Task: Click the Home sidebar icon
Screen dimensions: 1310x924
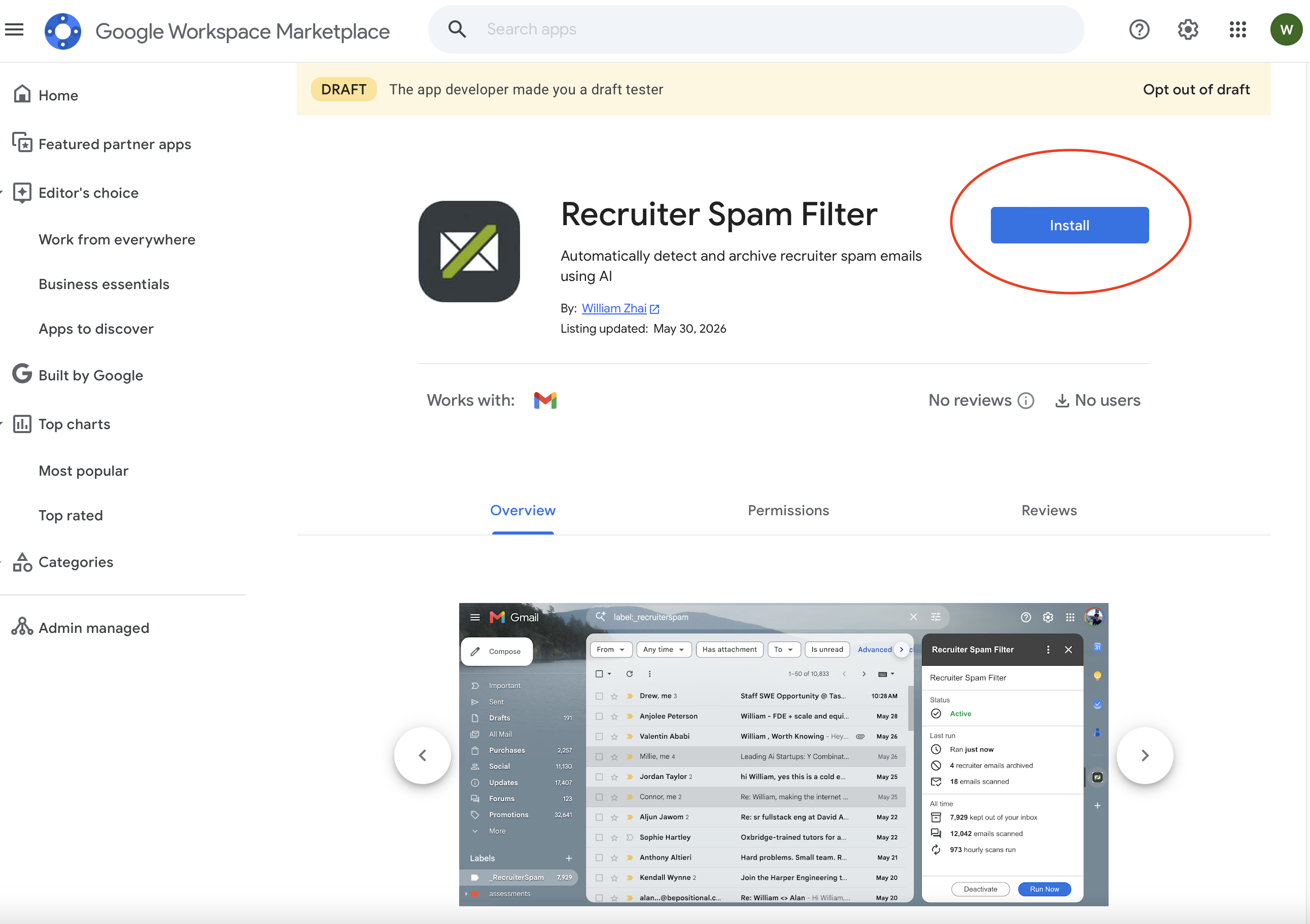Action: 22,94
